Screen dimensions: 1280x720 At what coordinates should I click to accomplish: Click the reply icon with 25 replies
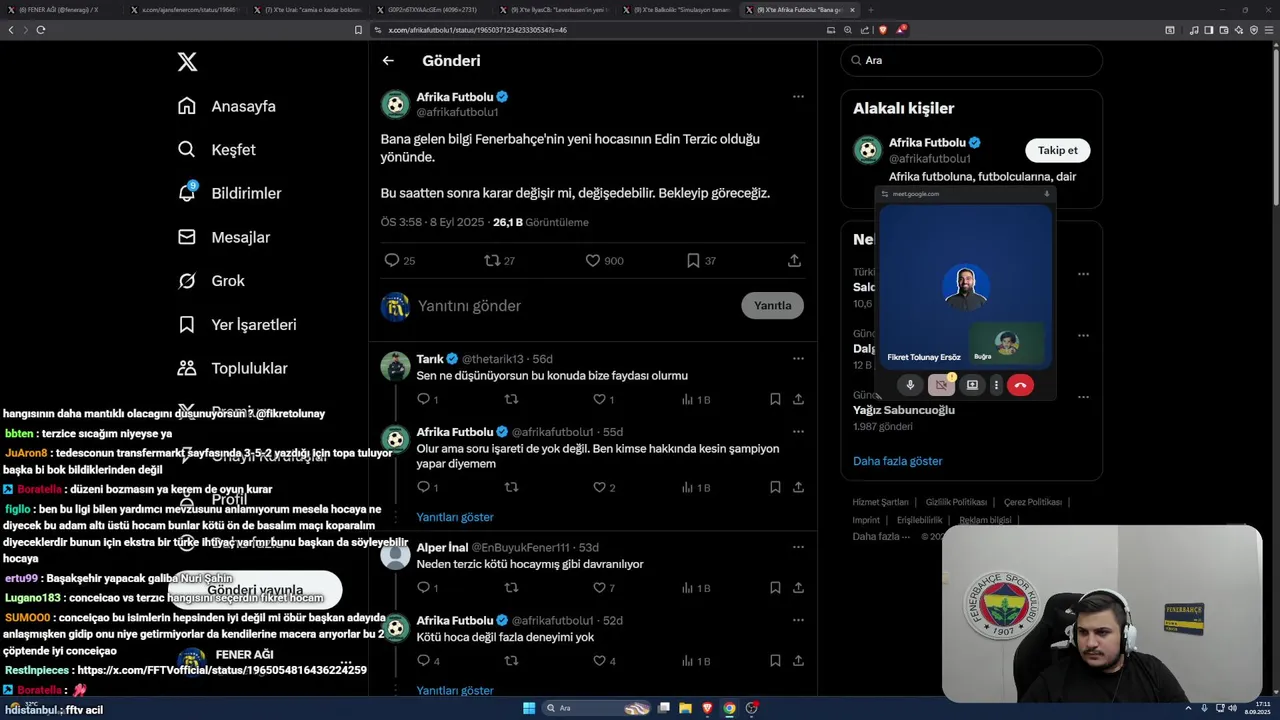coord(392,260)
